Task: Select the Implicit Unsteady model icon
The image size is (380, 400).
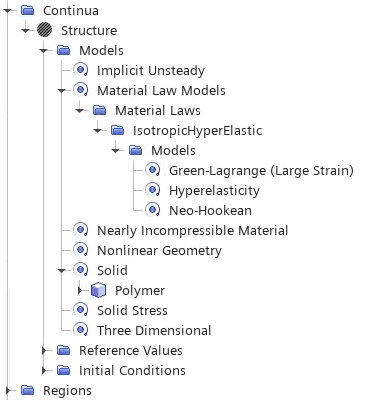Action: (x=81, y=70)
